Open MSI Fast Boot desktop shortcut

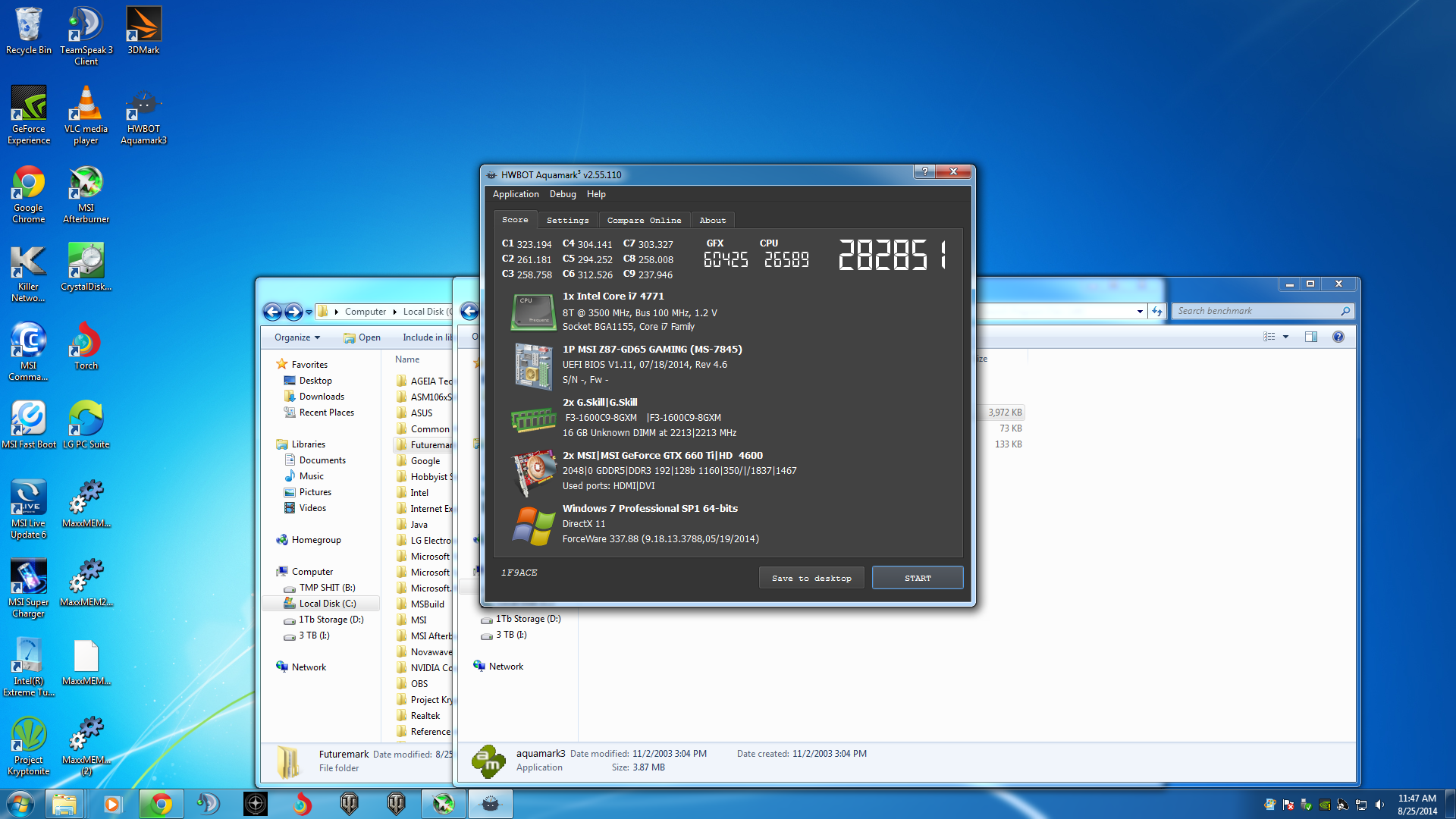[x=29, y=425]
